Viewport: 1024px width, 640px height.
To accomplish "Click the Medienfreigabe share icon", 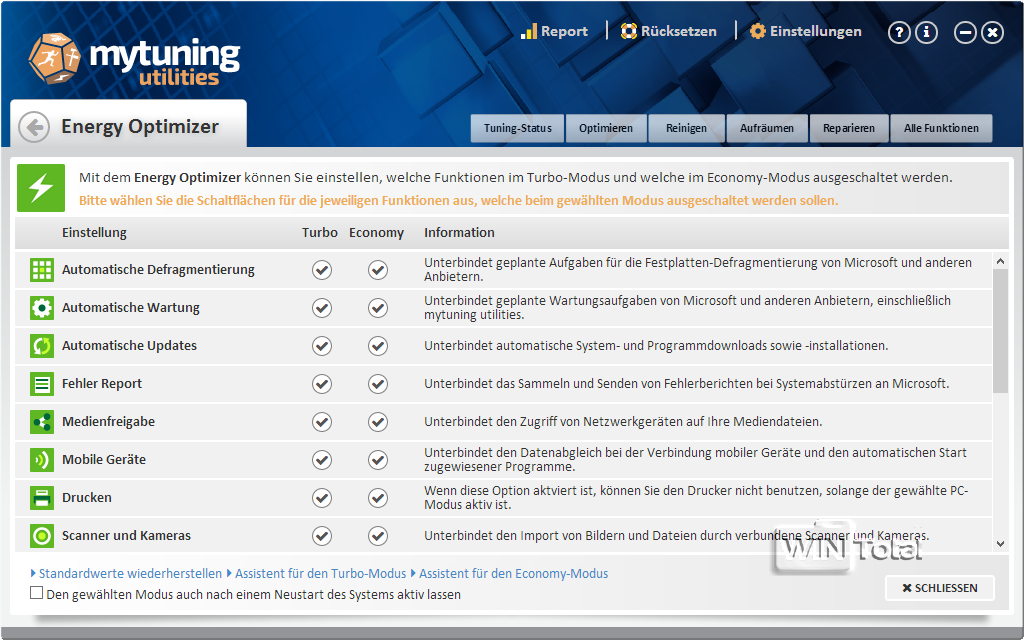I will coord(42,422).
